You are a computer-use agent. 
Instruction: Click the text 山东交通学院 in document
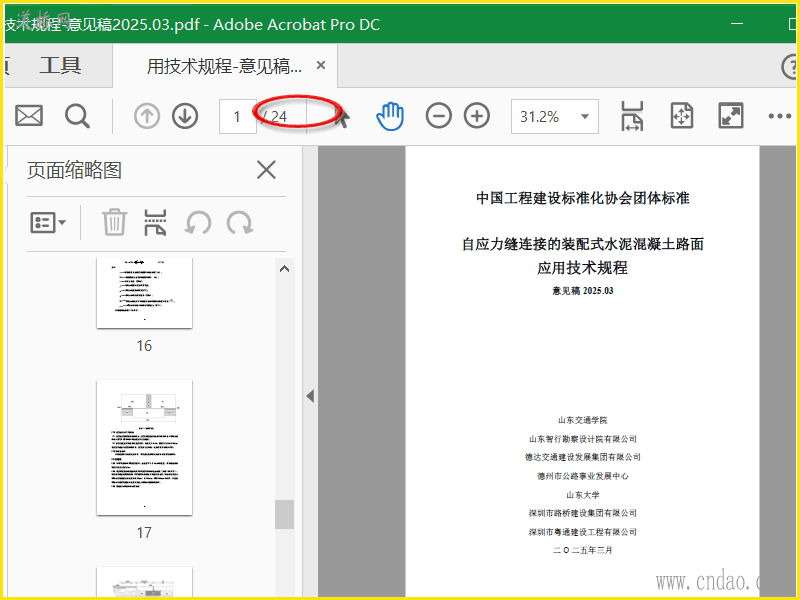point(583,420)
